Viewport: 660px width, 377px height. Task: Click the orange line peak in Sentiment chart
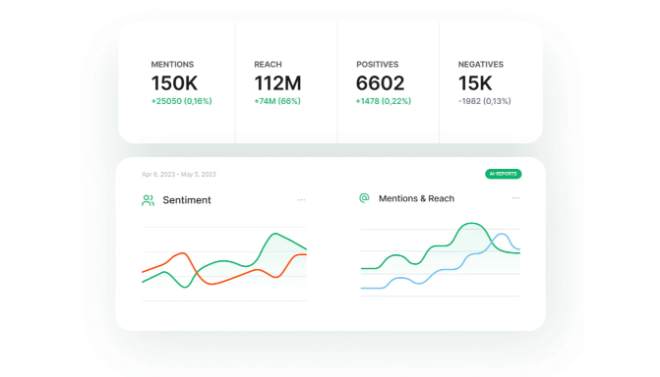pyautogui.click(x=182, y=253)
